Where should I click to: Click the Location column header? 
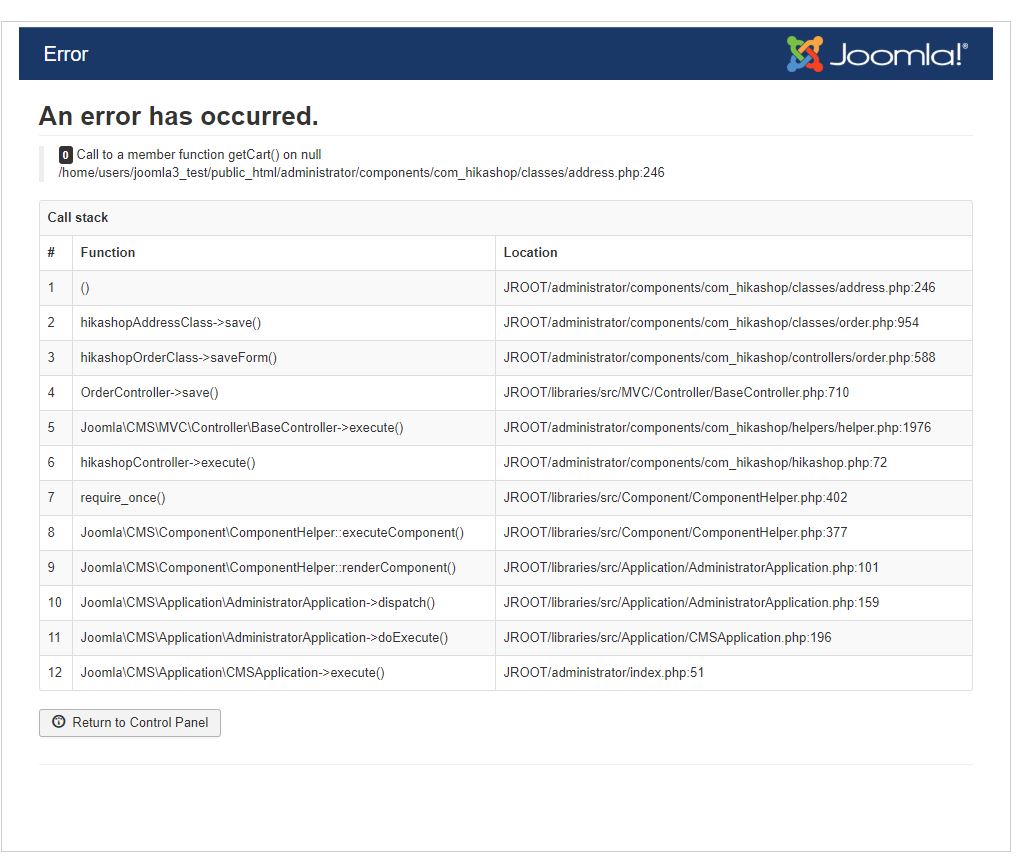(530, 252)
